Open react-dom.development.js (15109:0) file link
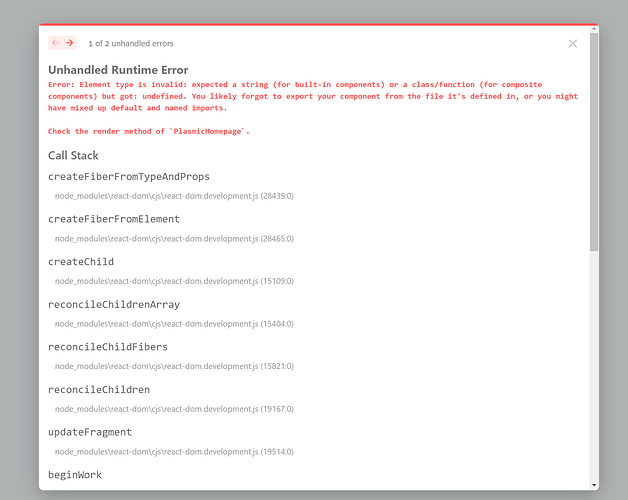The image size is (628, 500). 174,281
